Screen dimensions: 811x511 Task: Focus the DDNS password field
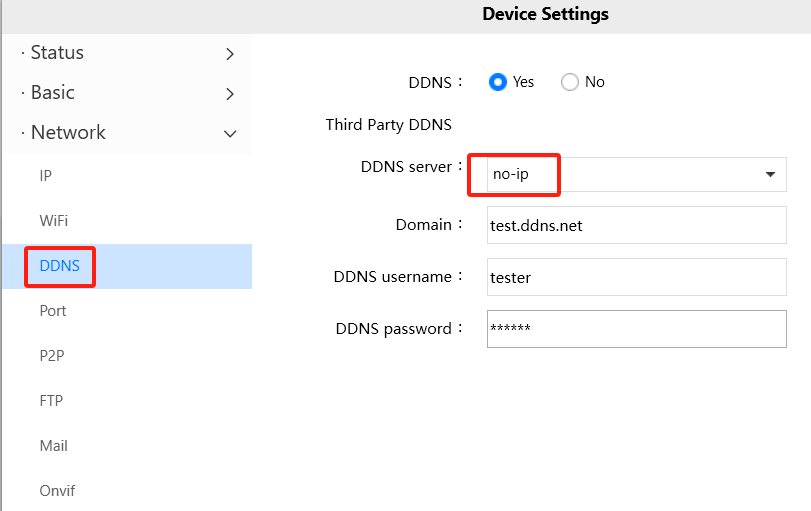(636, 328)
